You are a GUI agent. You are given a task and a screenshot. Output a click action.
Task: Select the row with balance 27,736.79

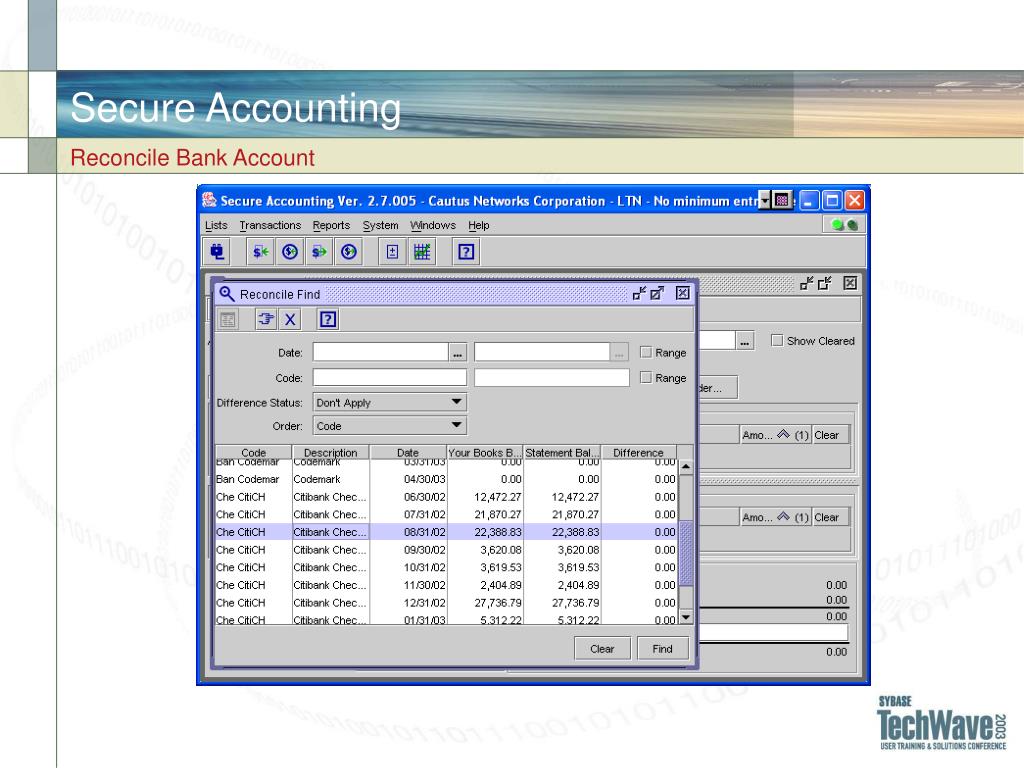pyautogui.click(x=447, y=603)
